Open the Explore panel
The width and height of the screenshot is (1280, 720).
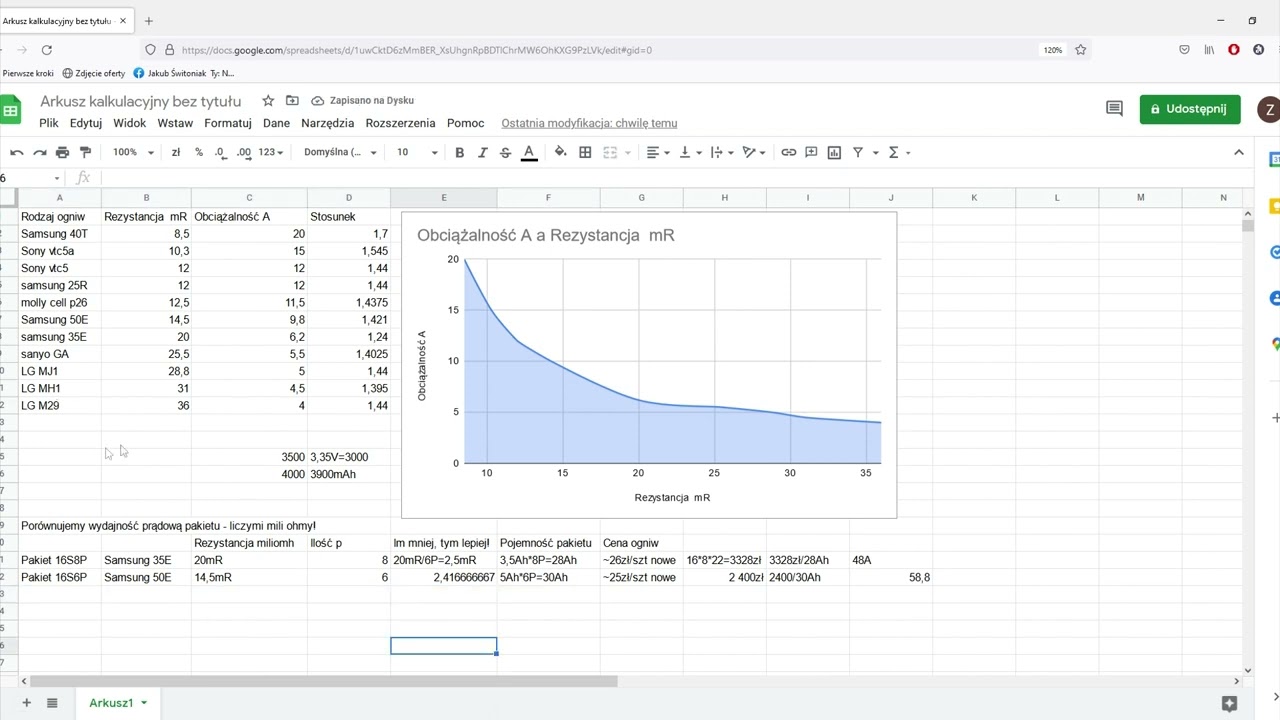(1230, 703)
